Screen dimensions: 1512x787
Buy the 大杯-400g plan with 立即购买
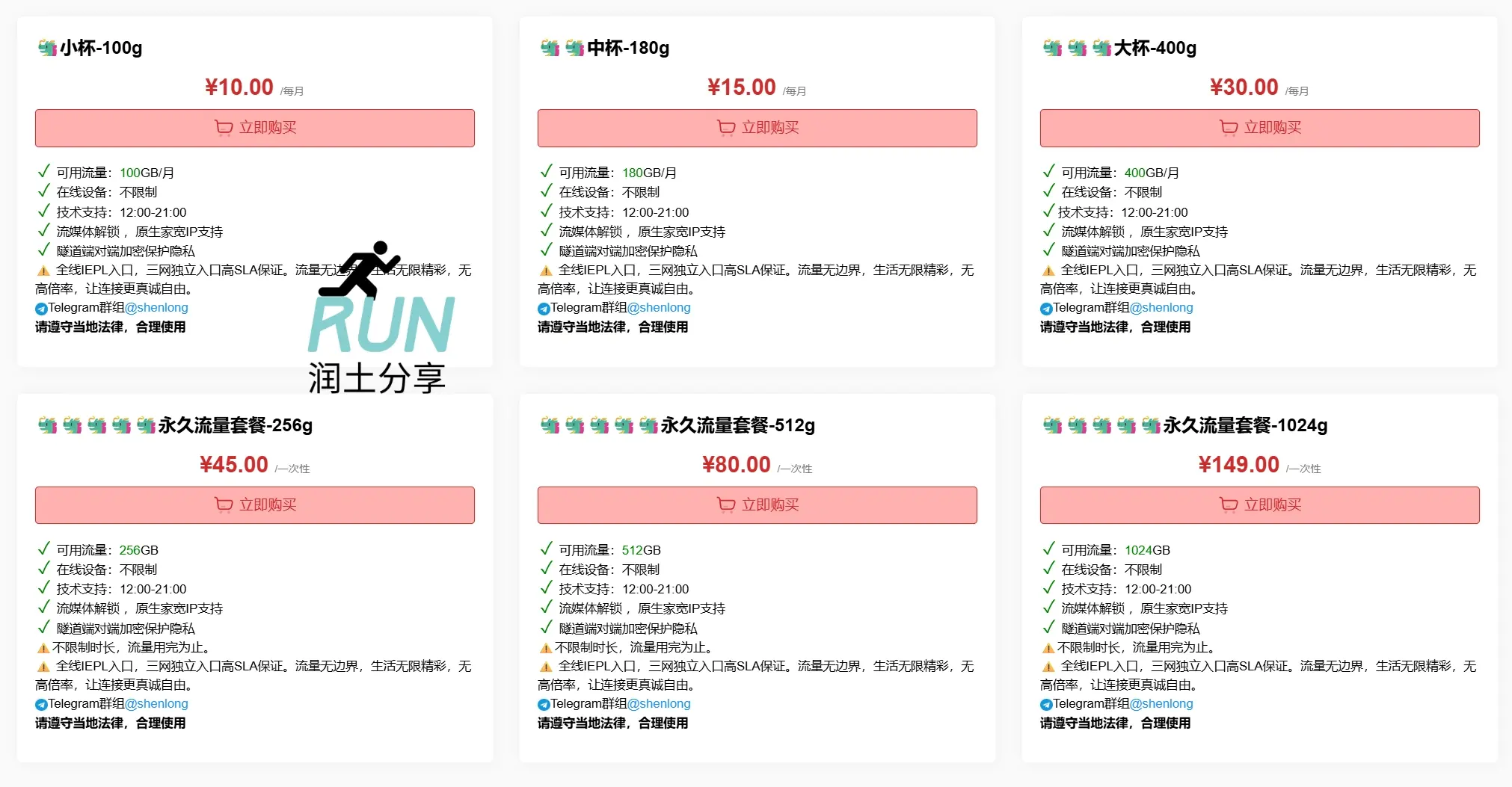pyautogui.click(x=1259, y=128)
